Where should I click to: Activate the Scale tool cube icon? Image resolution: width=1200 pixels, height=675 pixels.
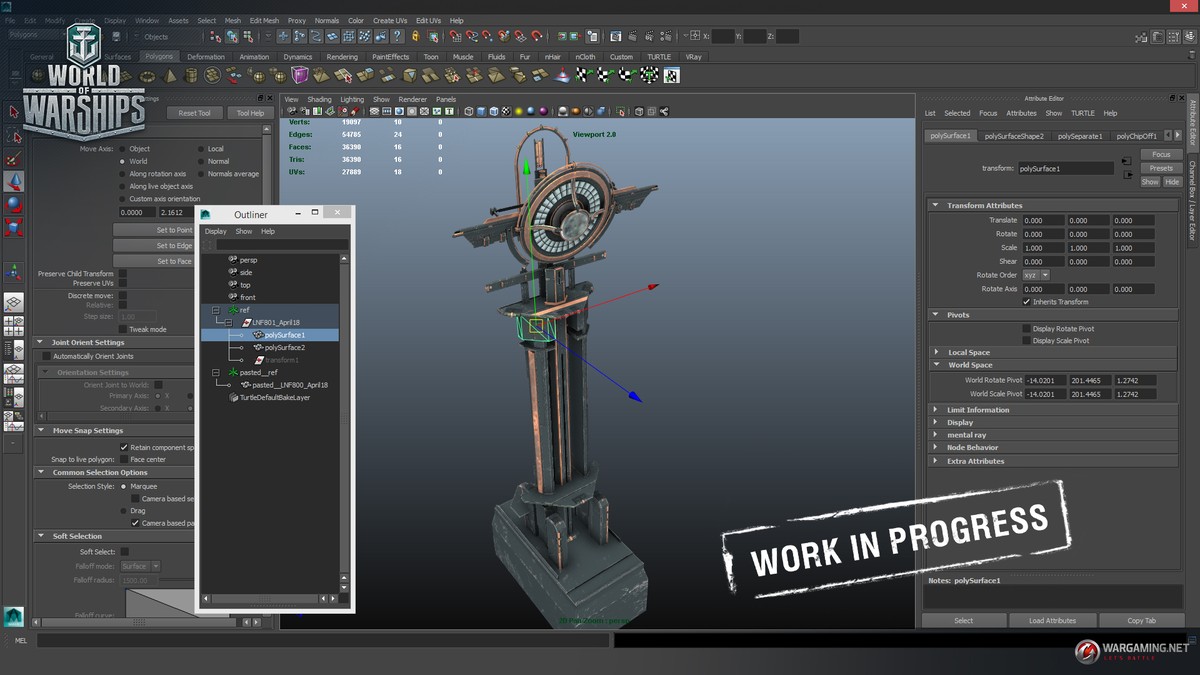(14, 228)
